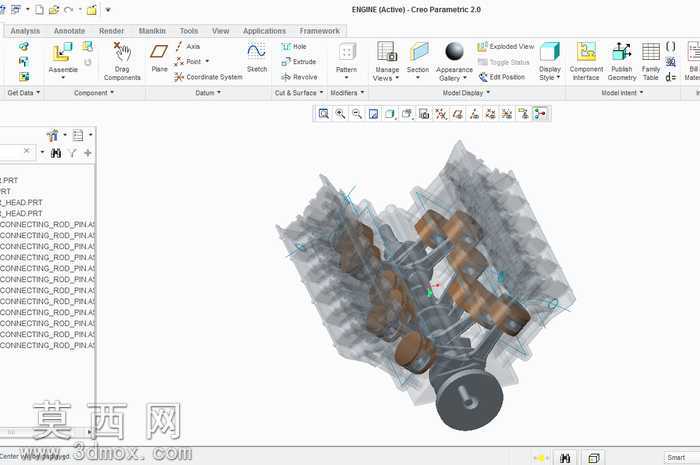
Task: Click the plus add filter button in model tree
Action: [88, 153]
